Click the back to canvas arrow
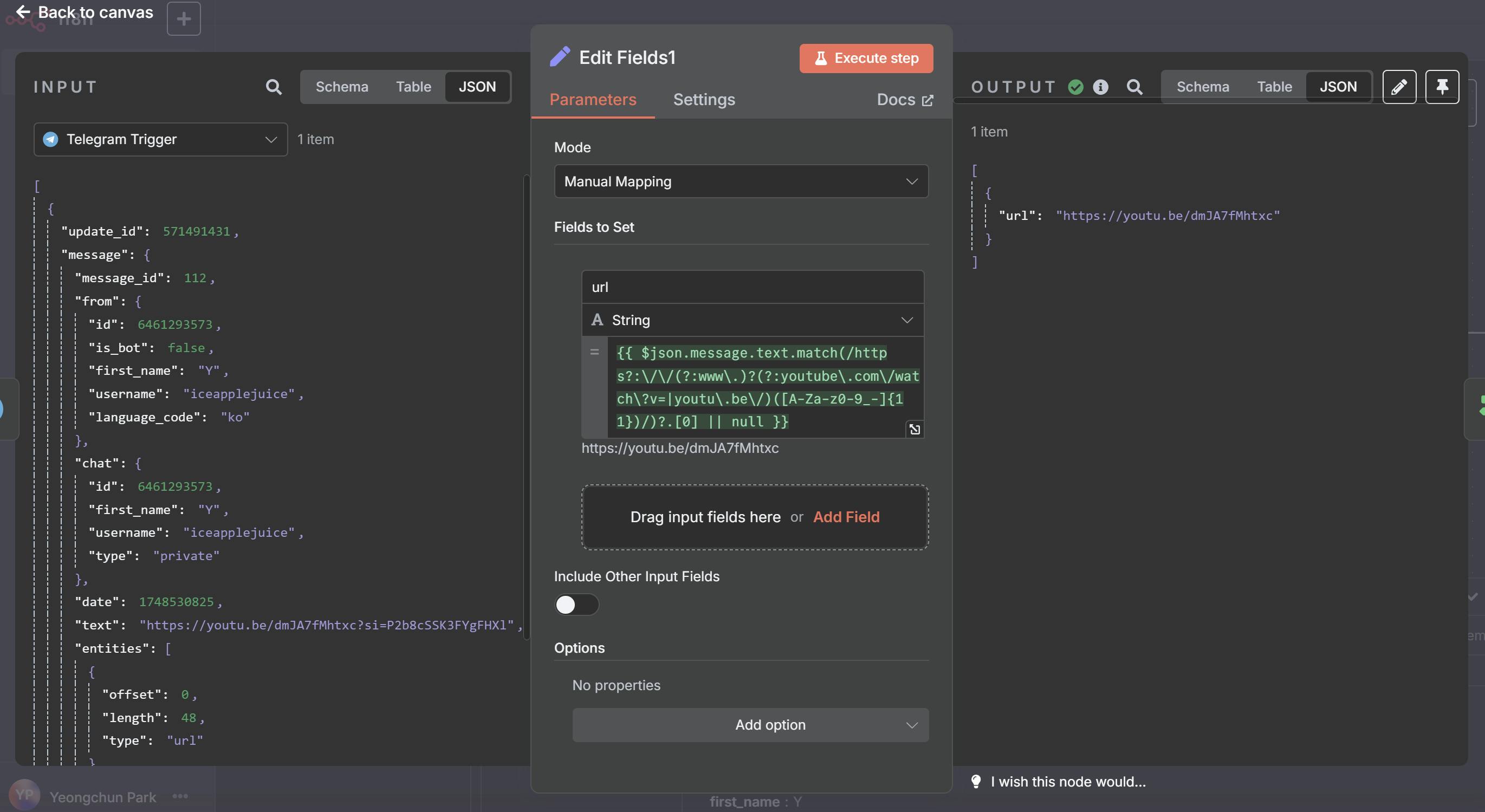This screenshot has height=812, width=1485. pyautogui.click(x=23, y=12)
